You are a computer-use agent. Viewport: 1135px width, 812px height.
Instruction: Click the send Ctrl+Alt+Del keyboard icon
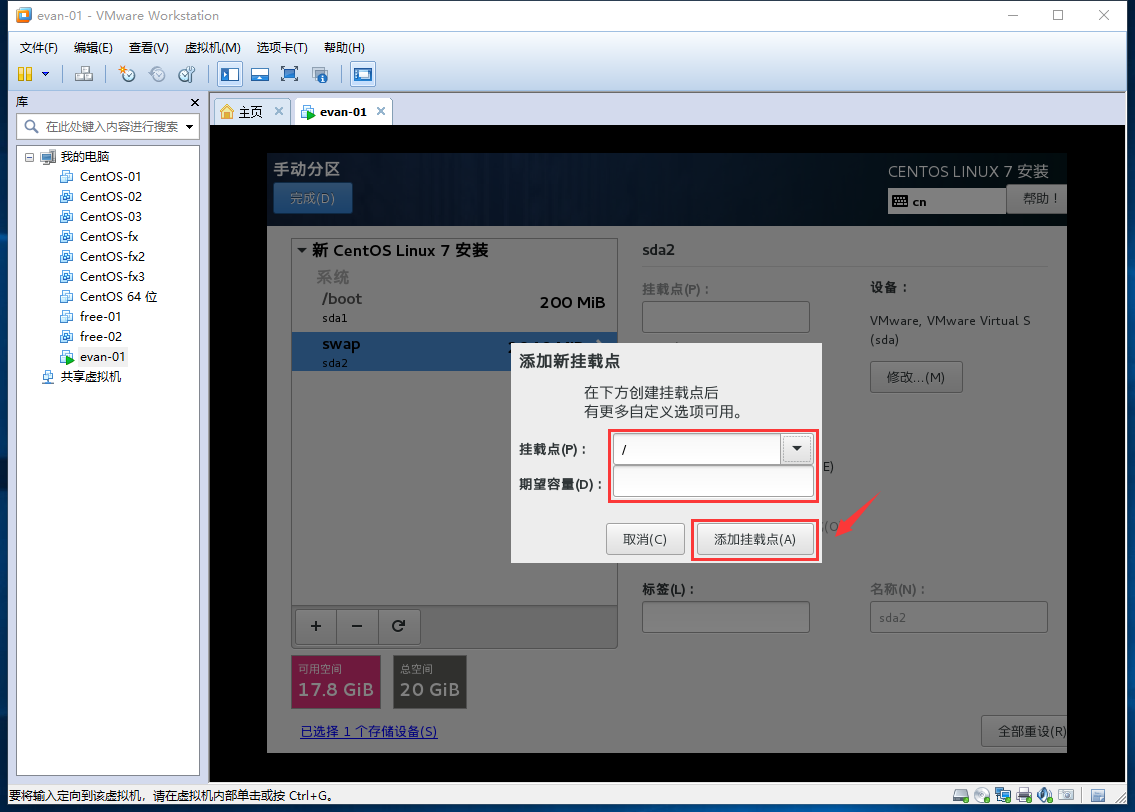pos(84,74)
